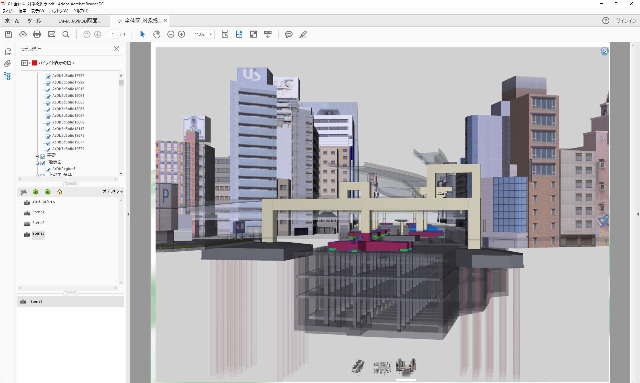Switch to the first inactive document tab
This screenshot has width=640, height=383.
[79, 20]
